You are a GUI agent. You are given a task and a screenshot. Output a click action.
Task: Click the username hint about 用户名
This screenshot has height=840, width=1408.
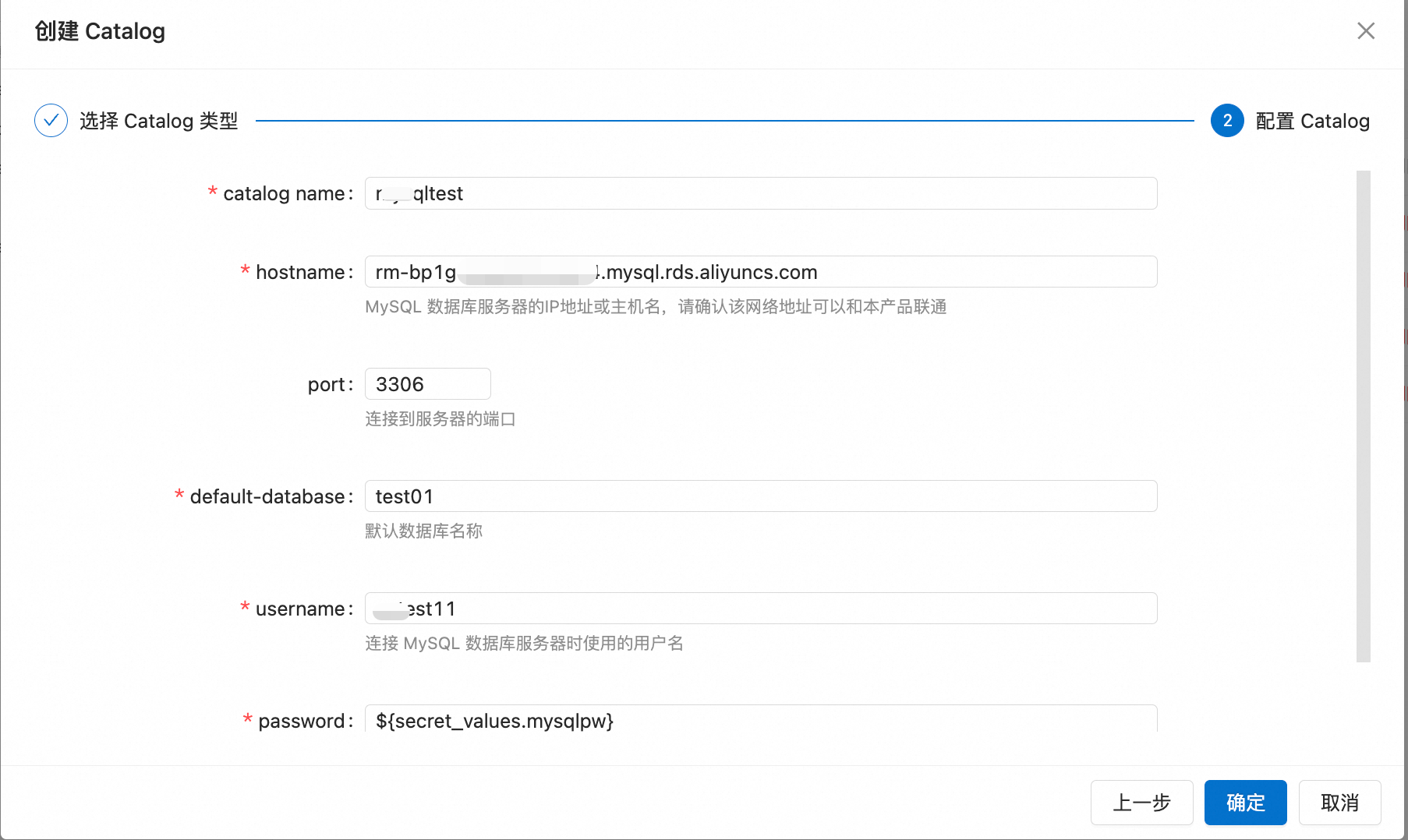(x=524, y=644)
